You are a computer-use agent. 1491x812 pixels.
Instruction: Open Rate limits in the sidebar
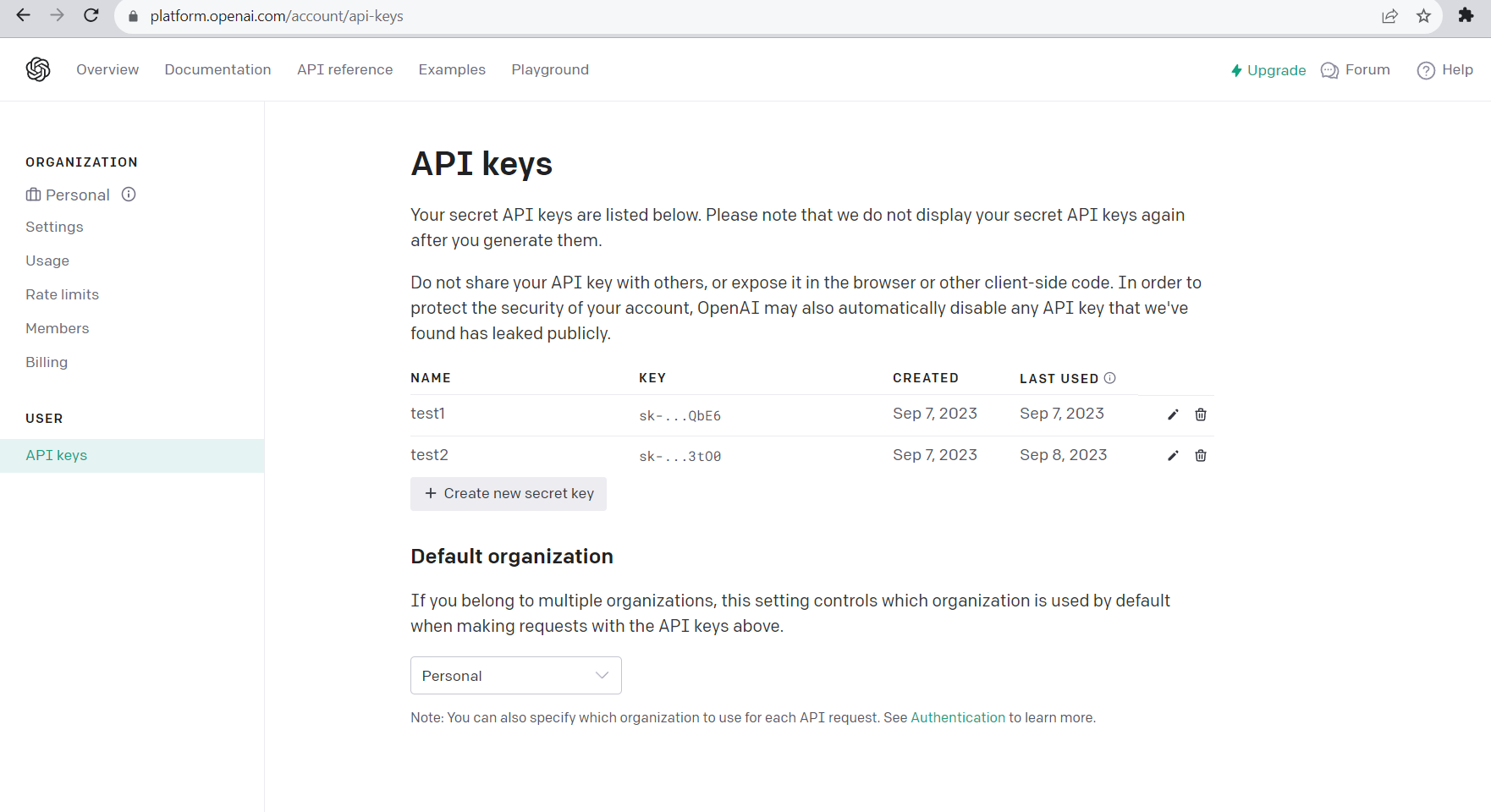coord(62,294)
